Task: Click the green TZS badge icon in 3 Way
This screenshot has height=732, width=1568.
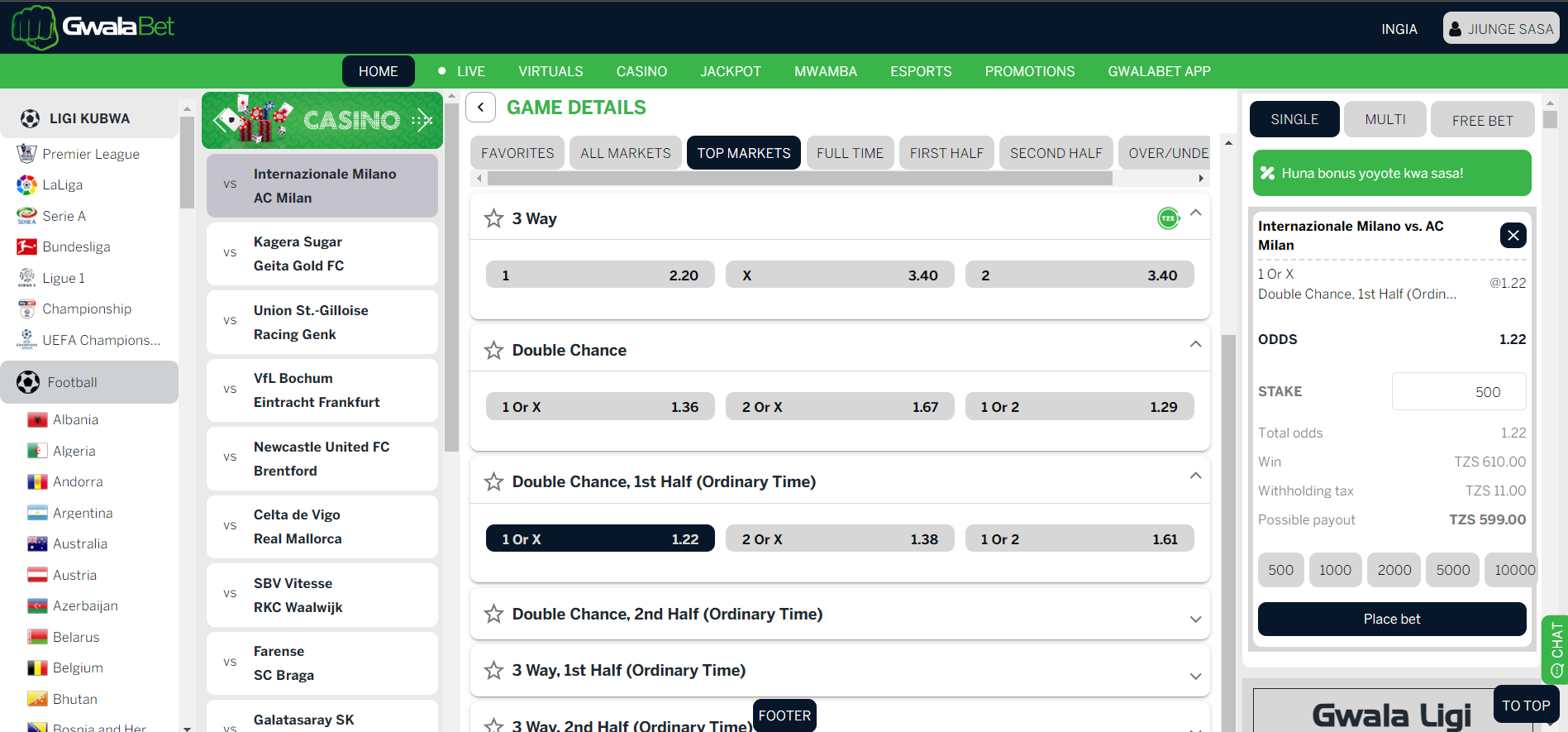Action: pos(1168,218)
